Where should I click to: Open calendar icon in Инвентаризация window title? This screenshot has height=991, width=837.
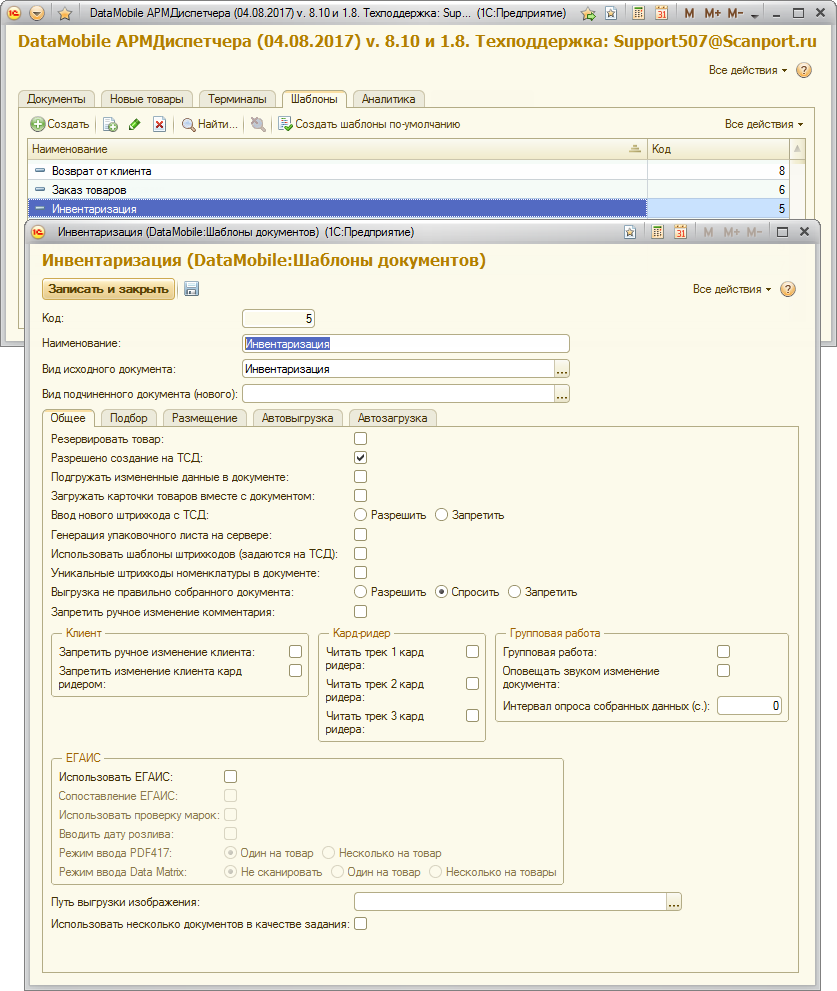[x=680, y=232]
